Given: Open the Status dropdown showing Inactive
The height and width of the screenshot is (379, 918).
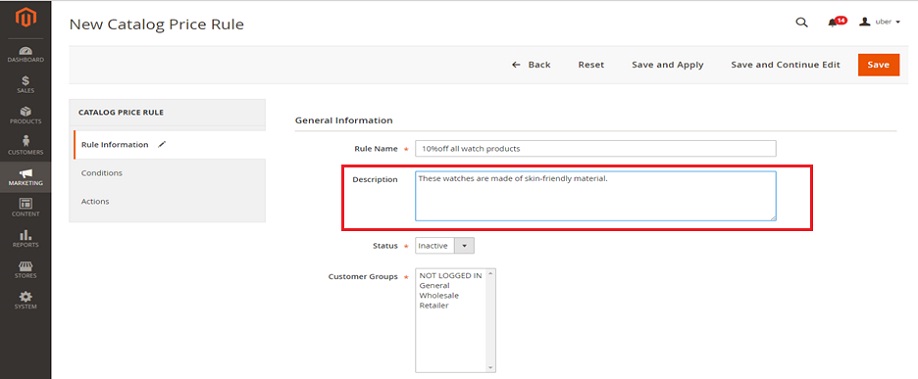Looking at the screenshot, I should click(x=444, y=246).
